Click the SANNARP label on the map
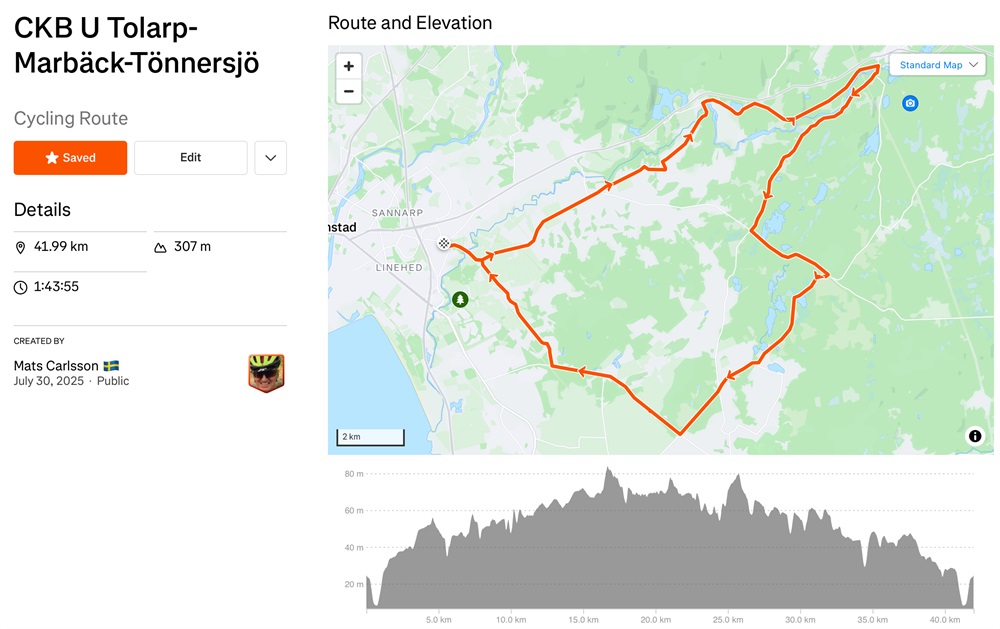Screen dimensions: 1000x629 pos(397,213)
